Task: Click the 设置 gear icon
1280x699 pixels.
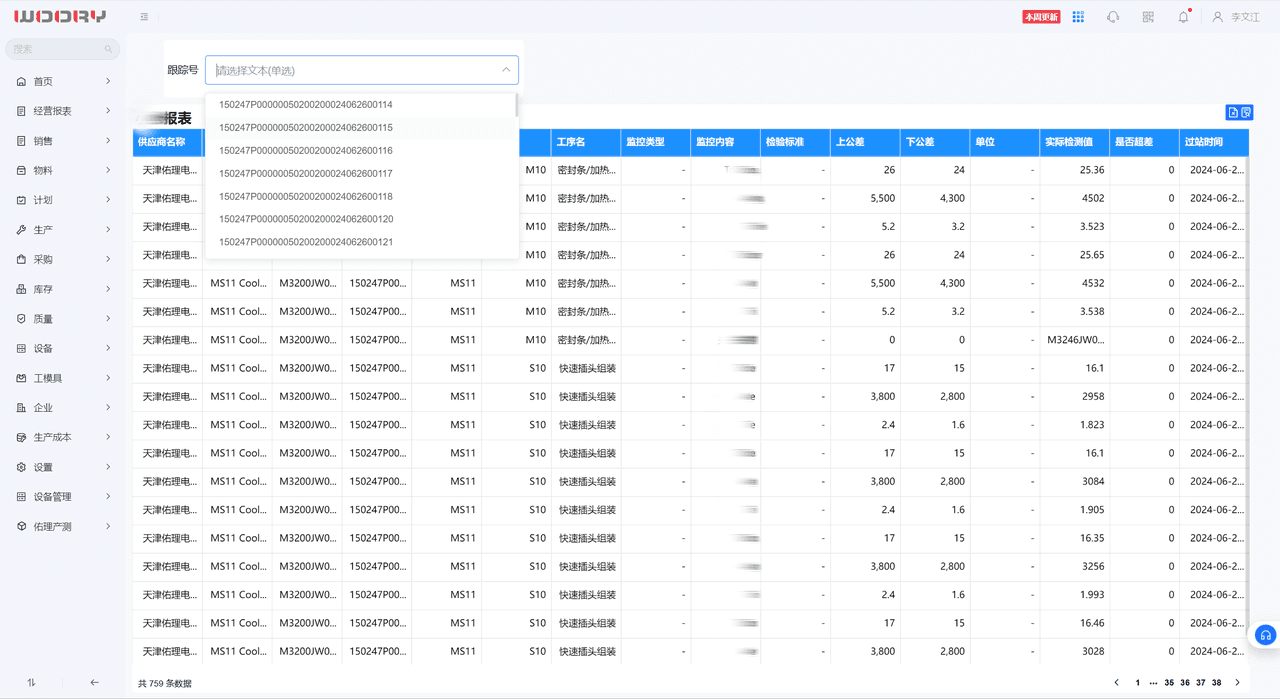Action: pyautogui.click(x=22, y=467)
